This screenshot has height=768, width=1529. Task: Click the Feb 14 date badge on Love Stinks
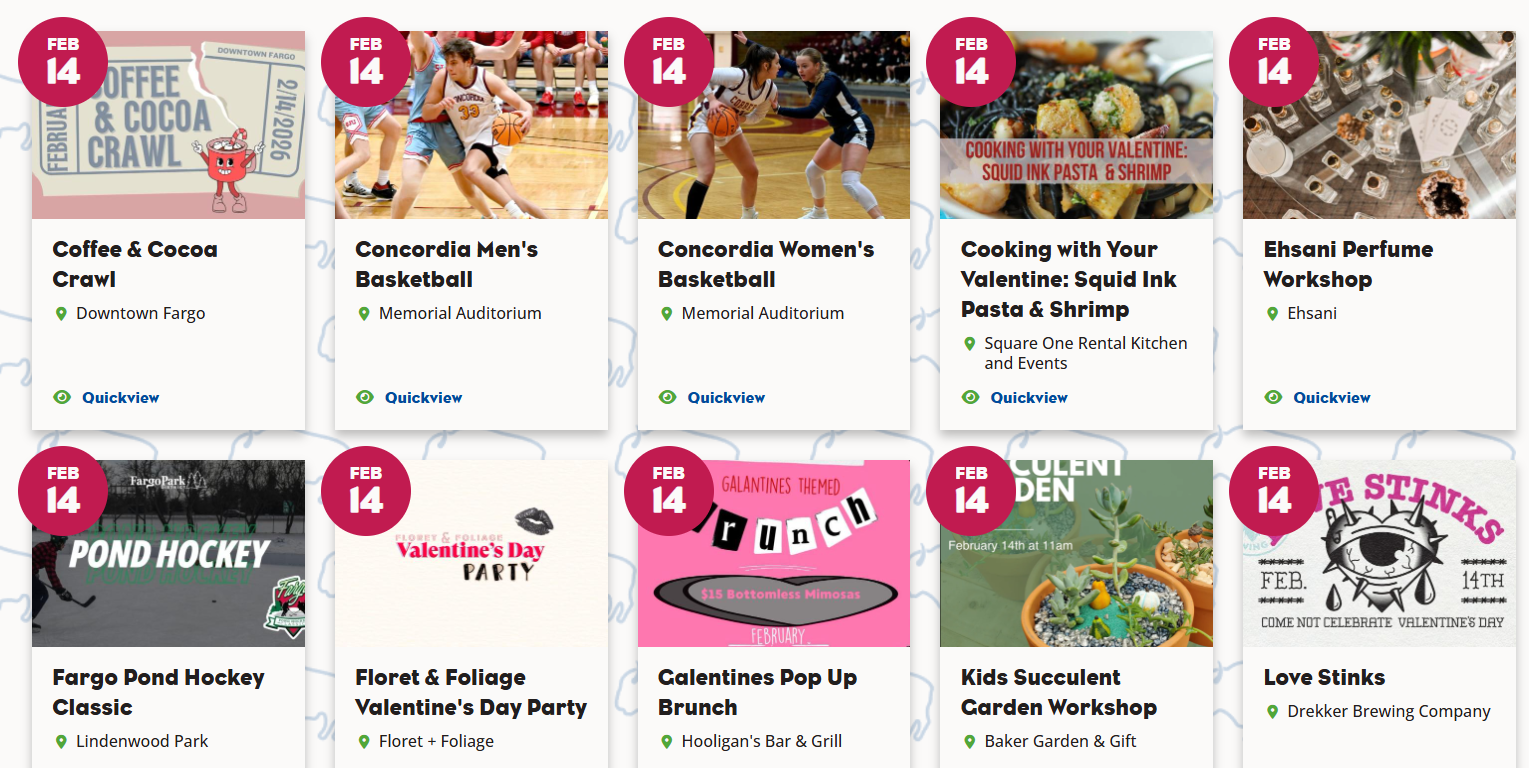coord(1274,491)
